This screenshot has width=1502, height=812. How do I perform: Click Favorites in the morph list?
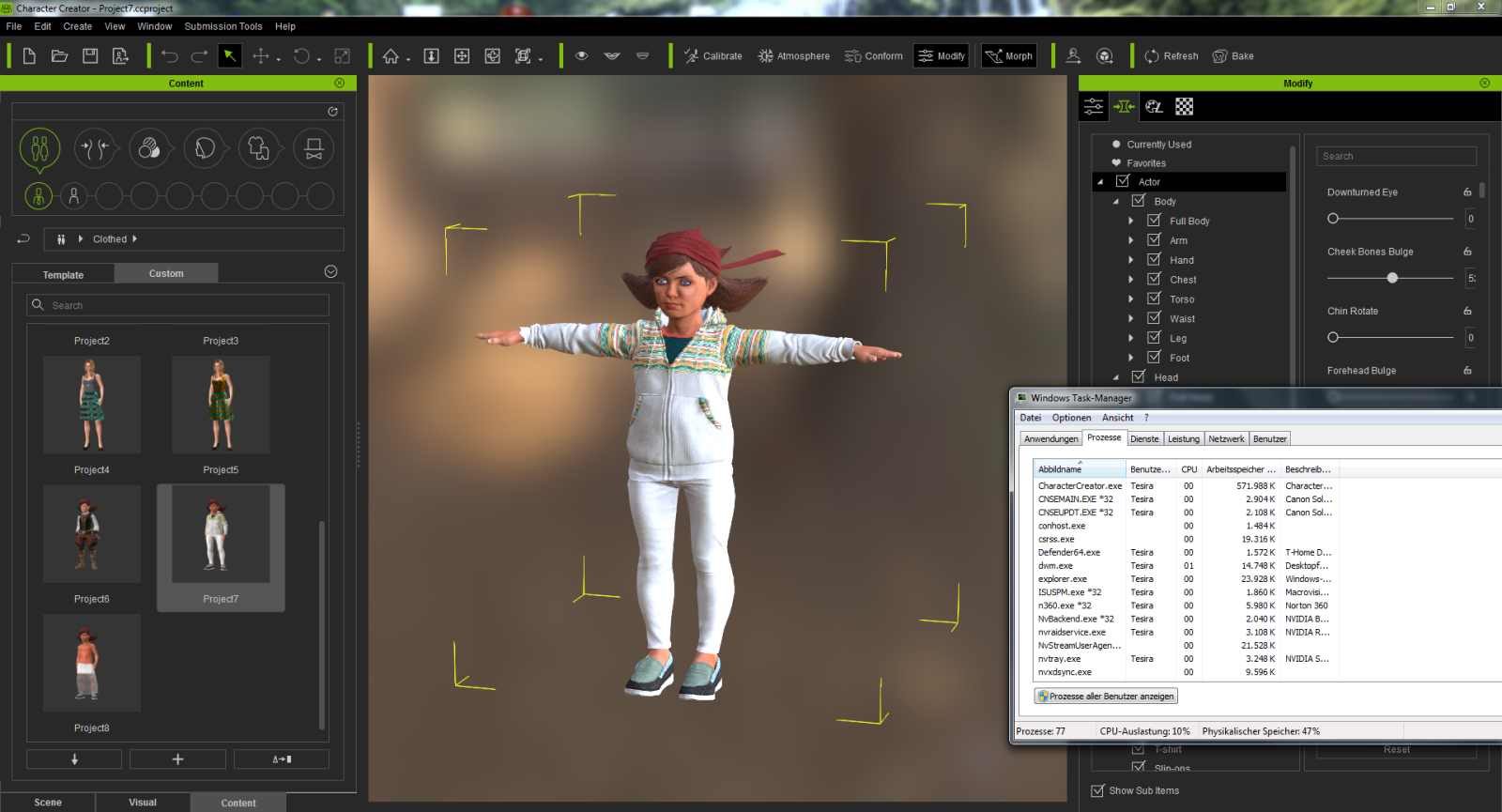pyautogui.click(x=1146, y=163)
